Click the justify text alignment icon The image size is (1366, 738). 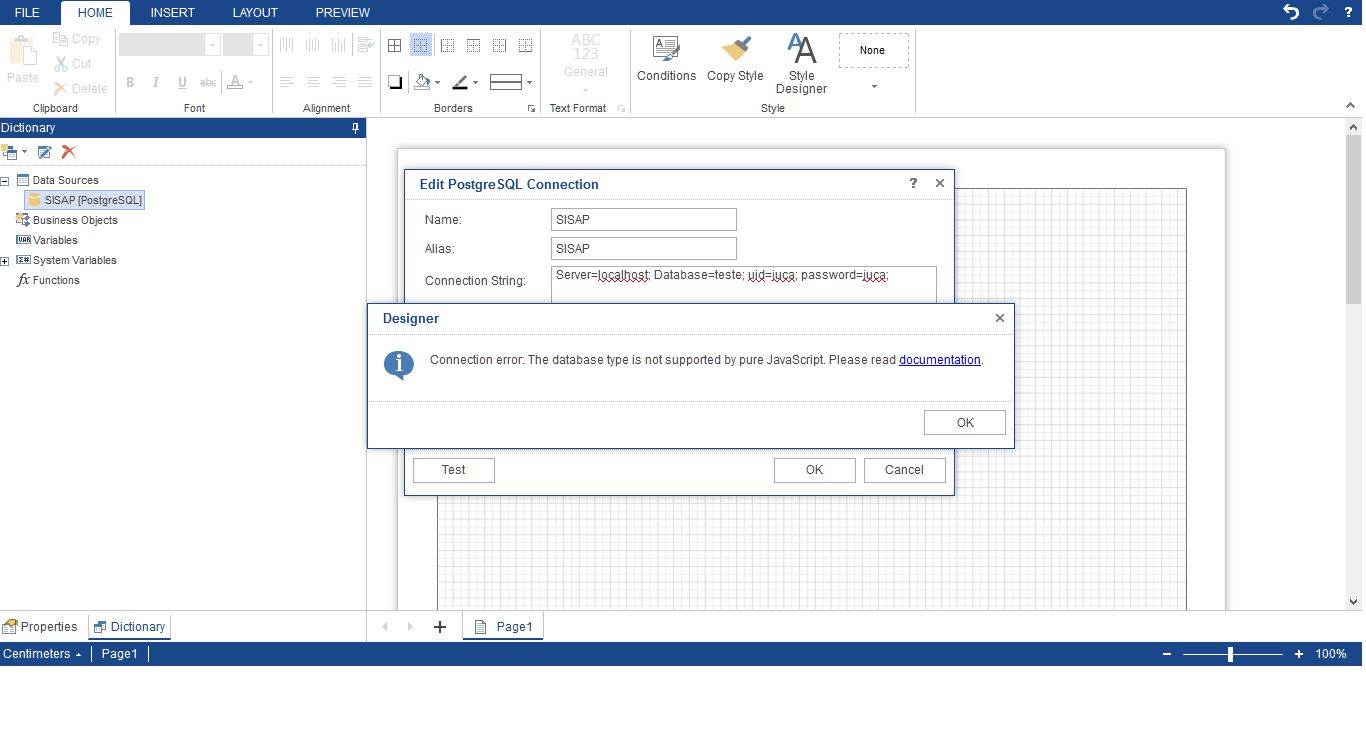tap(365, 82)
